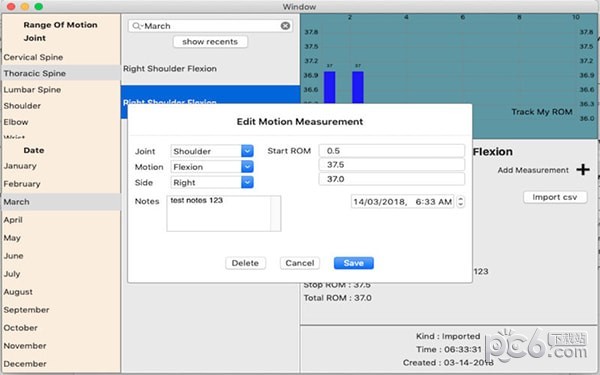Click the Save button
Screen dimensions: 600x375
pyautogui.click(x=354, y=263)
